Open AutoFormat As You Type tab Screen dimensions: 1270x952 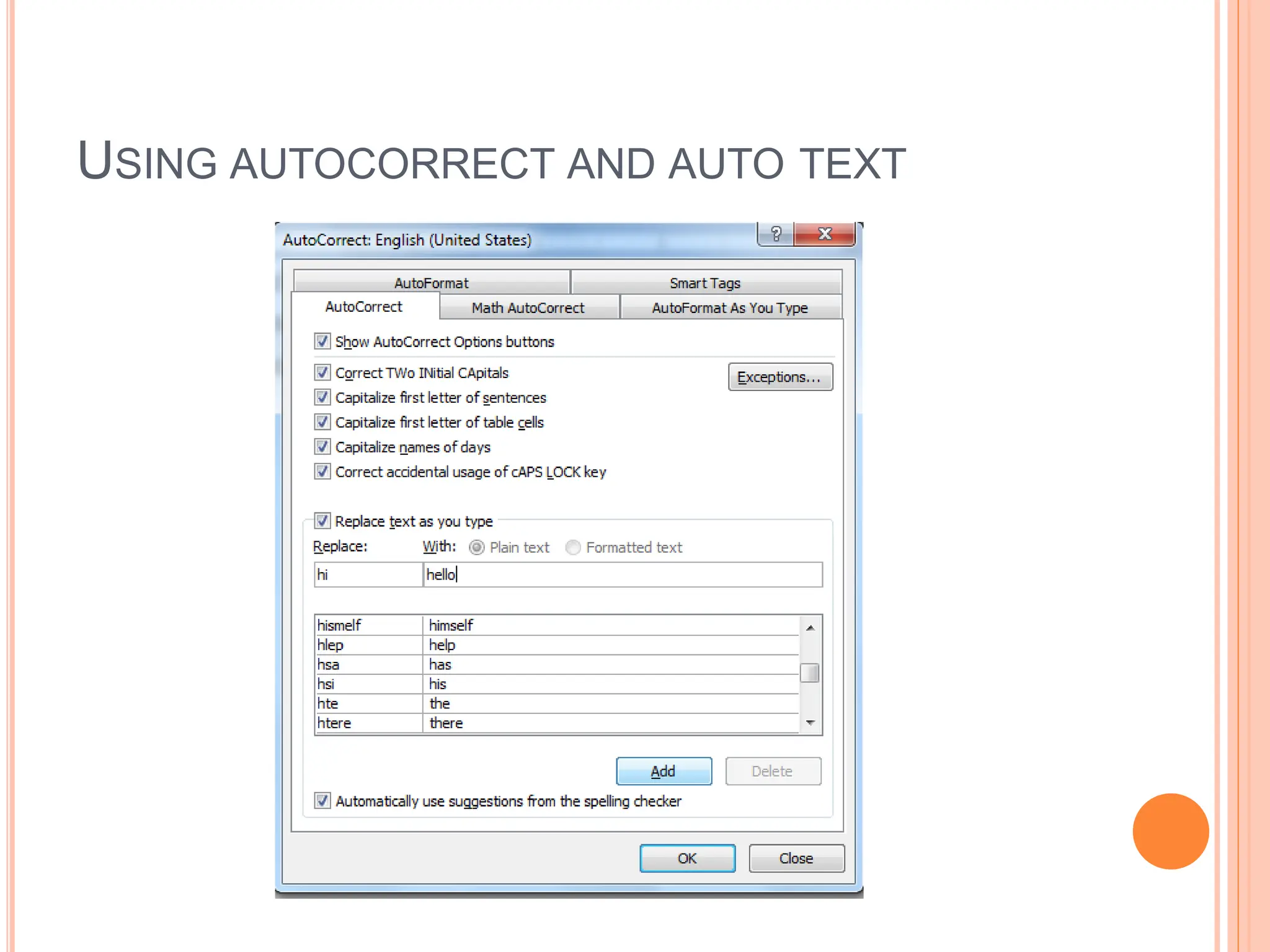coord(730,307)
